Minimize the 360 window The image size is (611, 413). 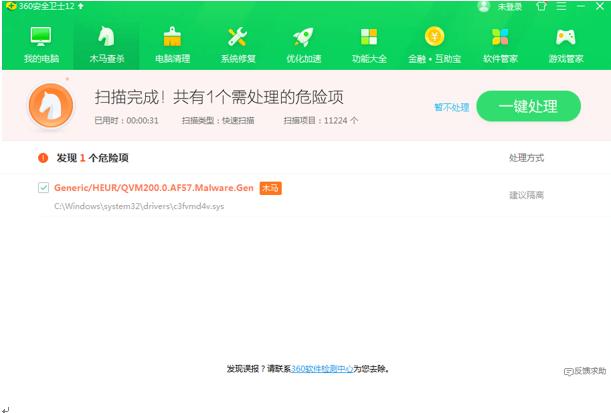click(581, 6)
